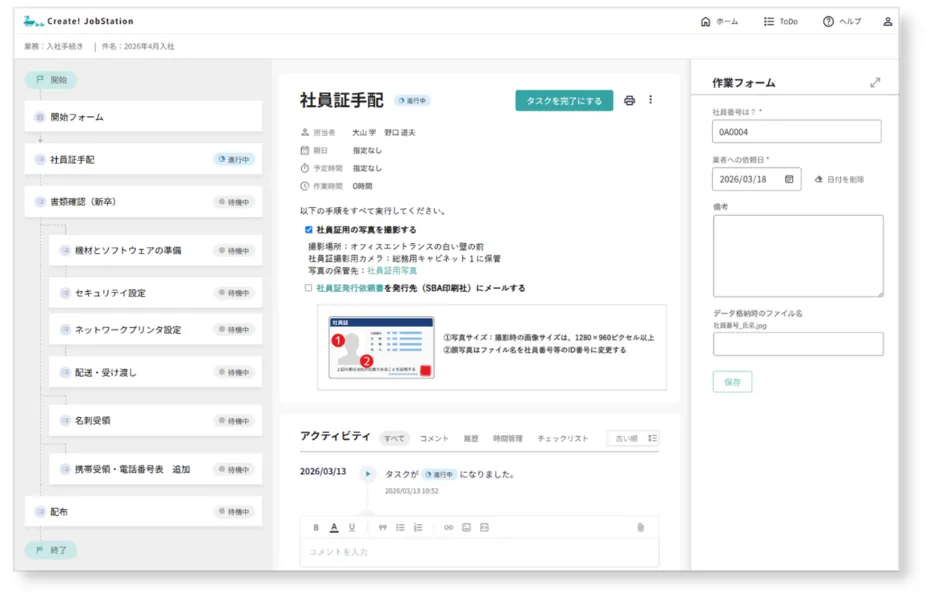This screenshot has height=610, width=950.
Task: Print the task via printer icon
Action: click(629, 100)
